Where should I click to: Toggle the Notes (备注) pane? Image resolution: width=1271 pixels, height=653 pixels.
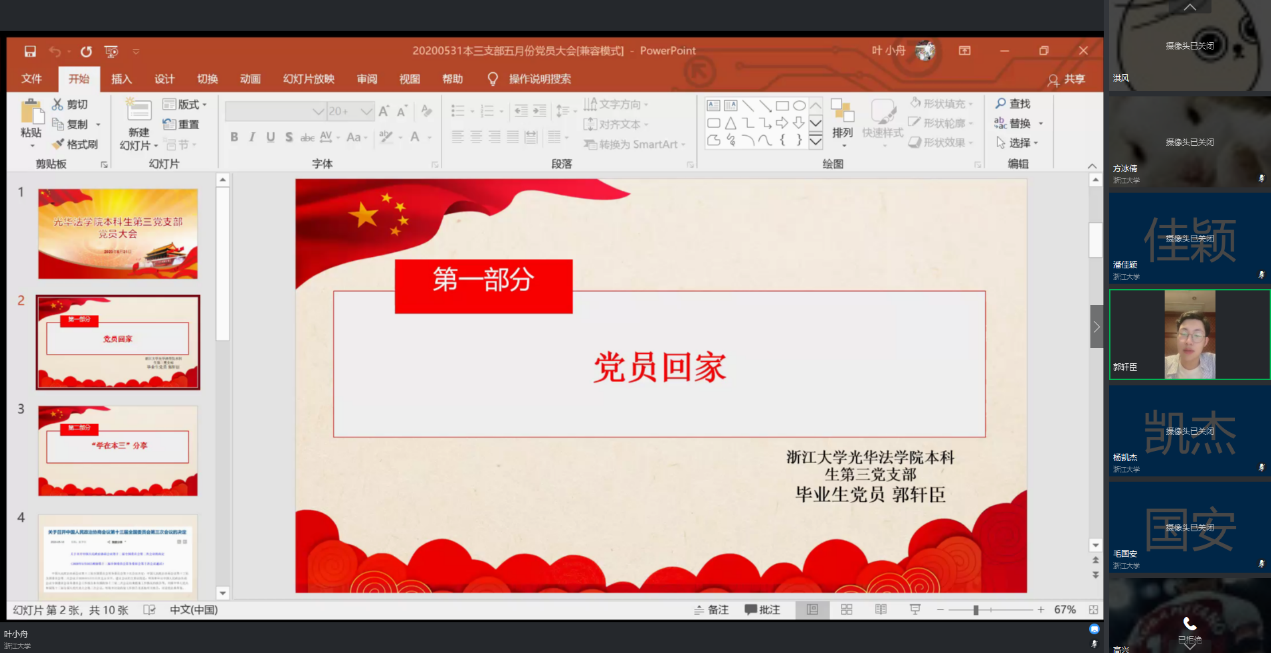710,609
